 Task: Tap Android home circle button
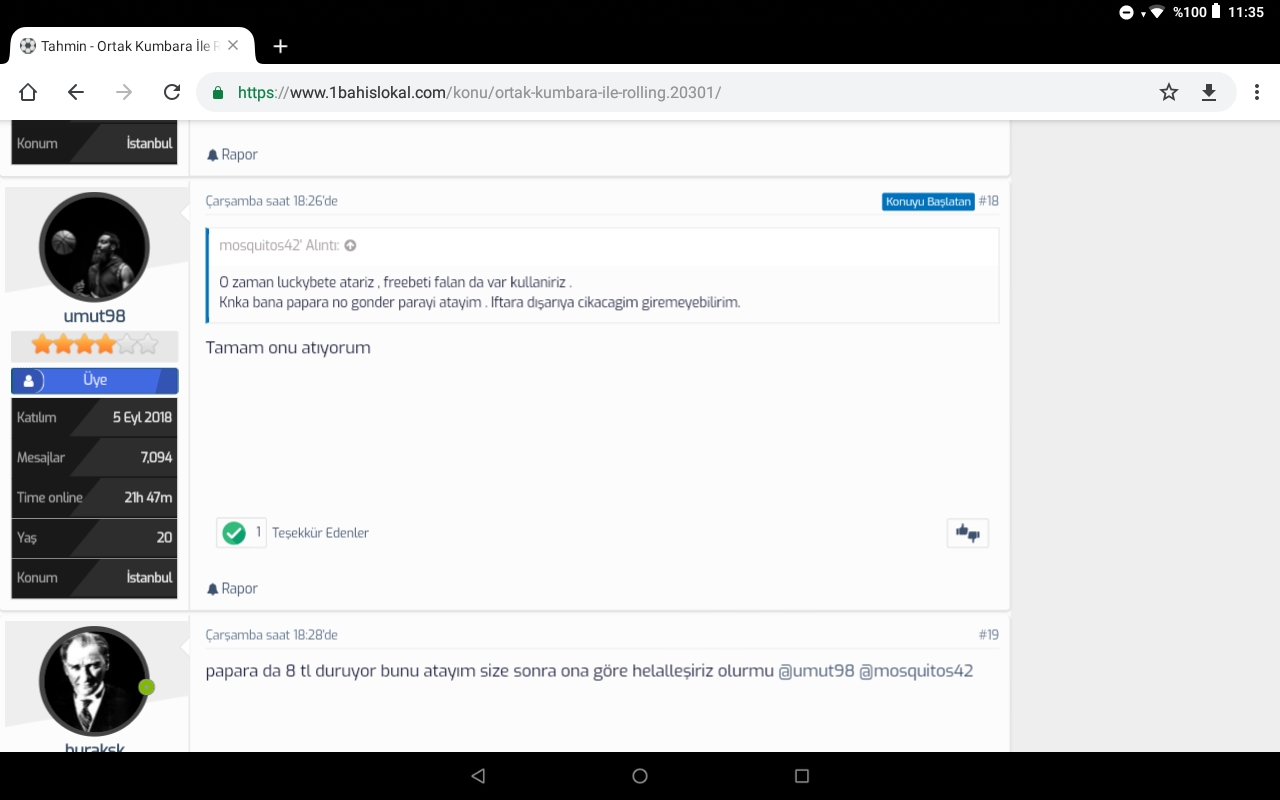coord(640,776)
